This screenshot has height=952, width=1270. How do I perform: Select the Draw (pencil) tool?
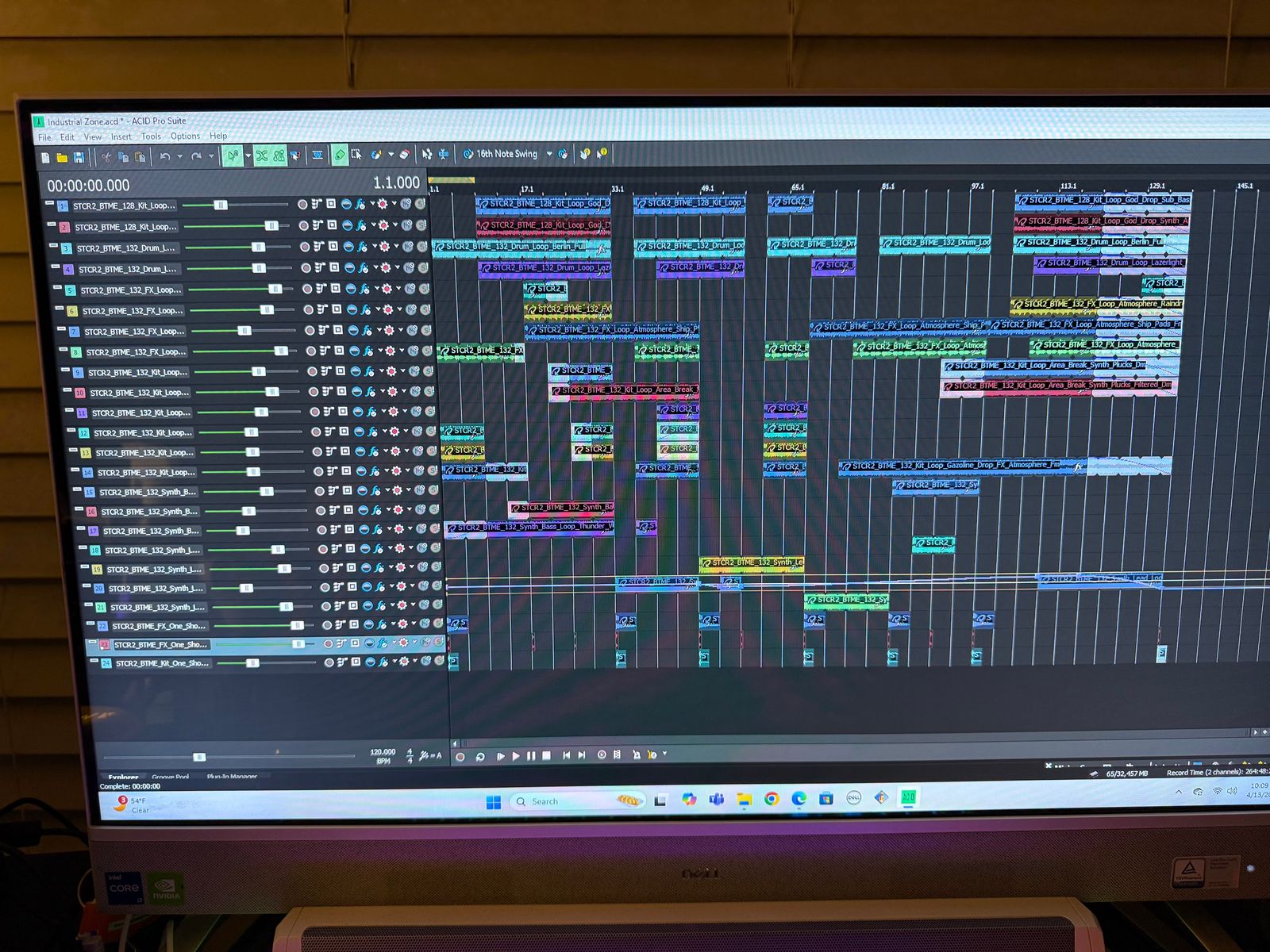340,155
